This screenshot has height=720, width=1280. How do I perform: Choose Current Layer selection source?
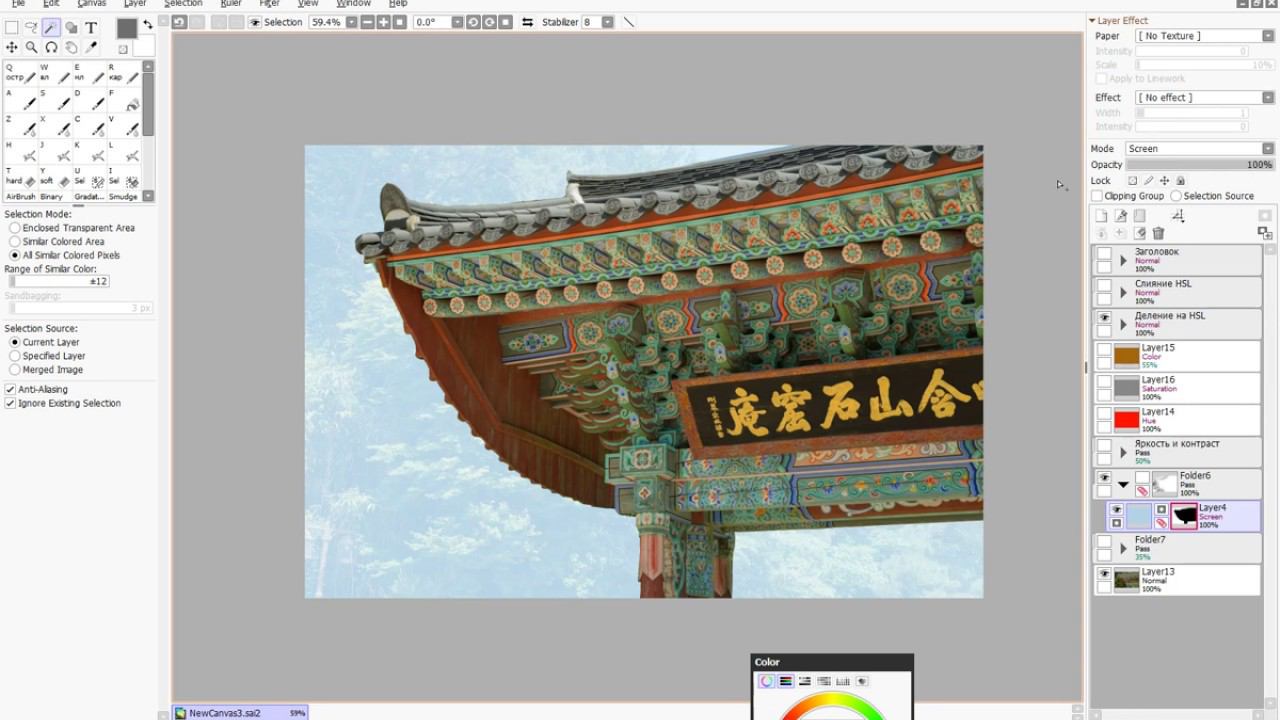click(x=15, y=342)
